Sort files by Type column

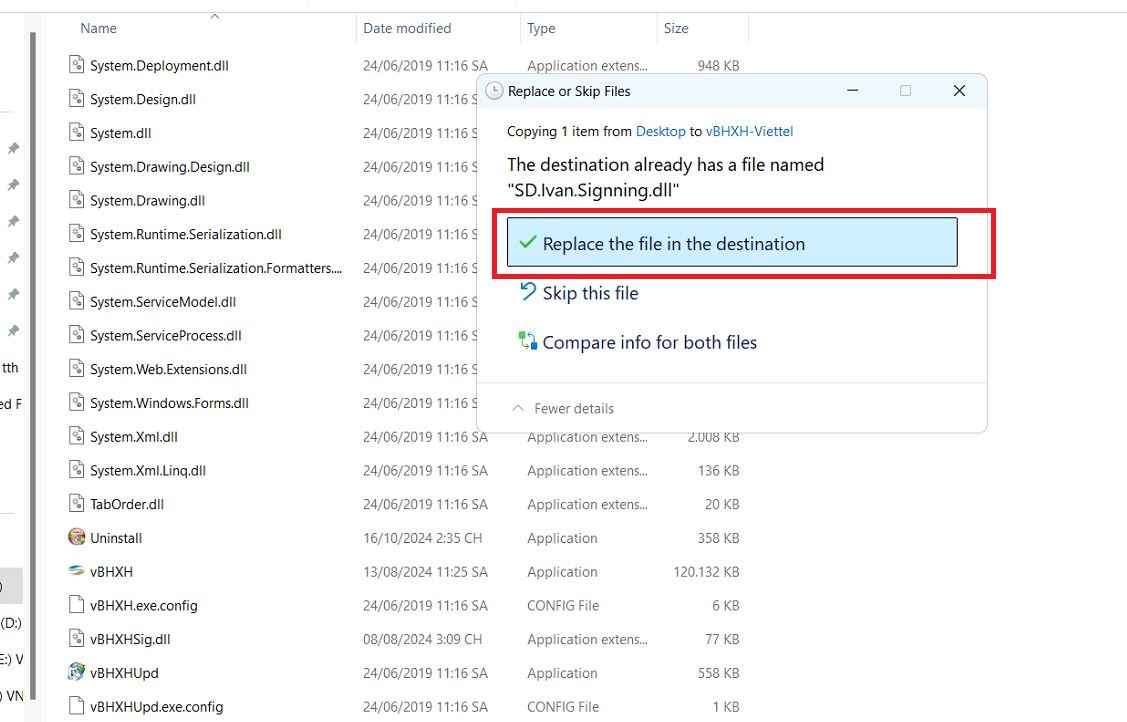point(541,28)
